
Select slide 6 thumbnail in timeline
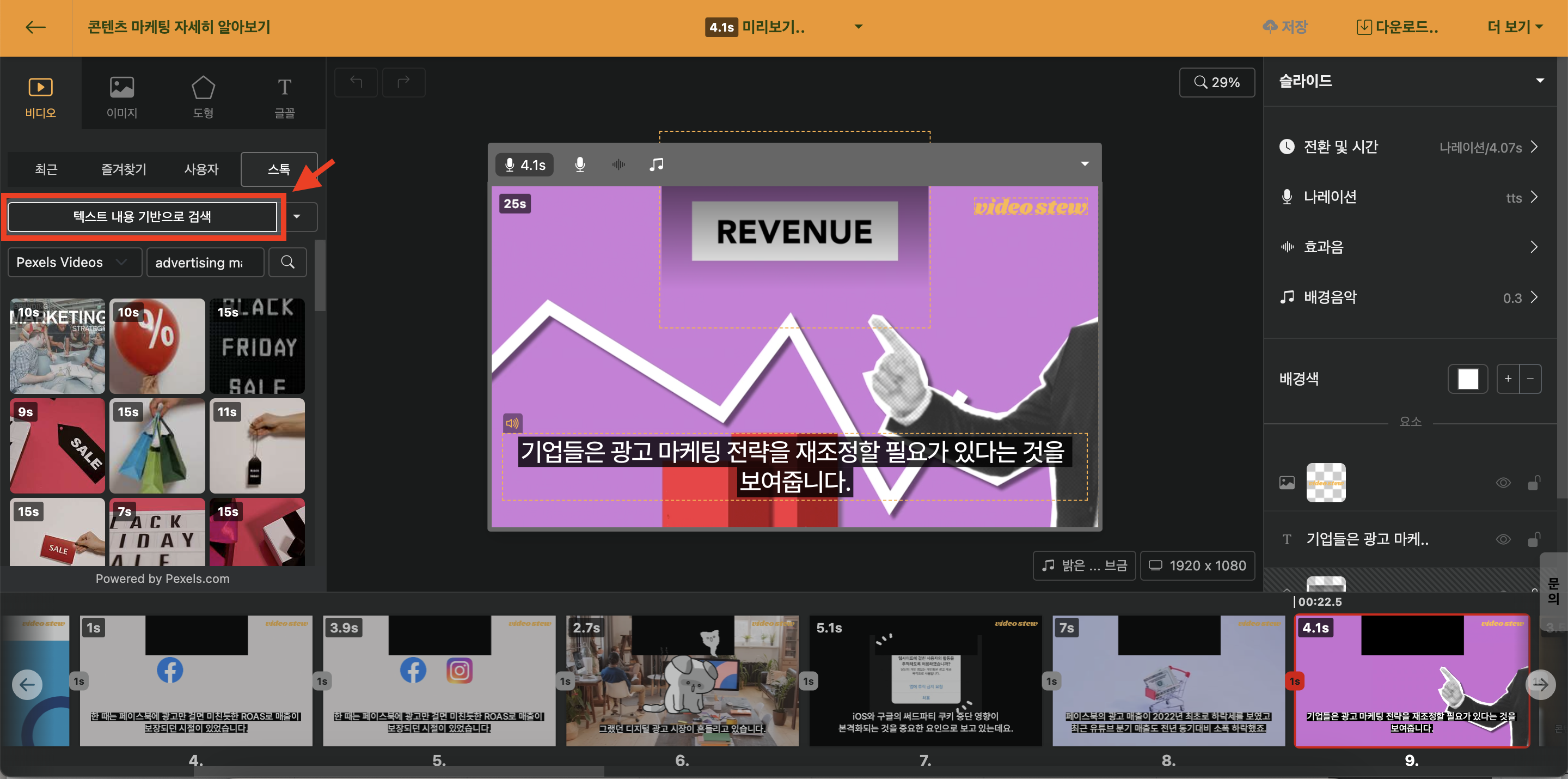[682, 680]
